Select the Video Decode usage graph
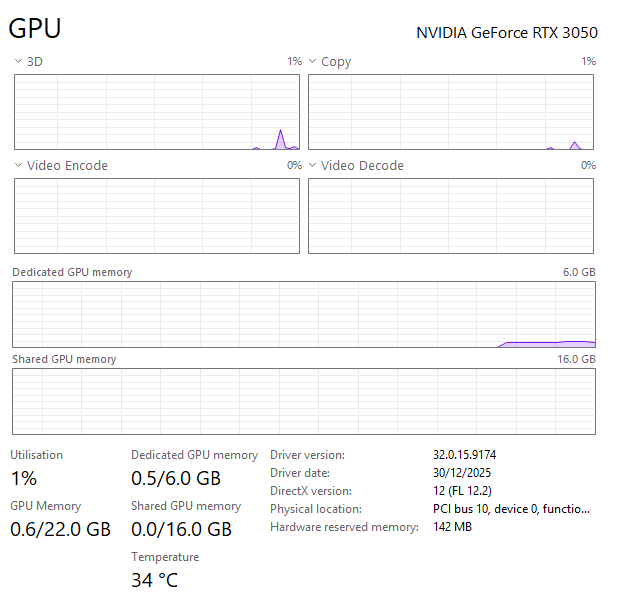The width and height of the screenshot is (620, 594). click(x=451, y=216)
